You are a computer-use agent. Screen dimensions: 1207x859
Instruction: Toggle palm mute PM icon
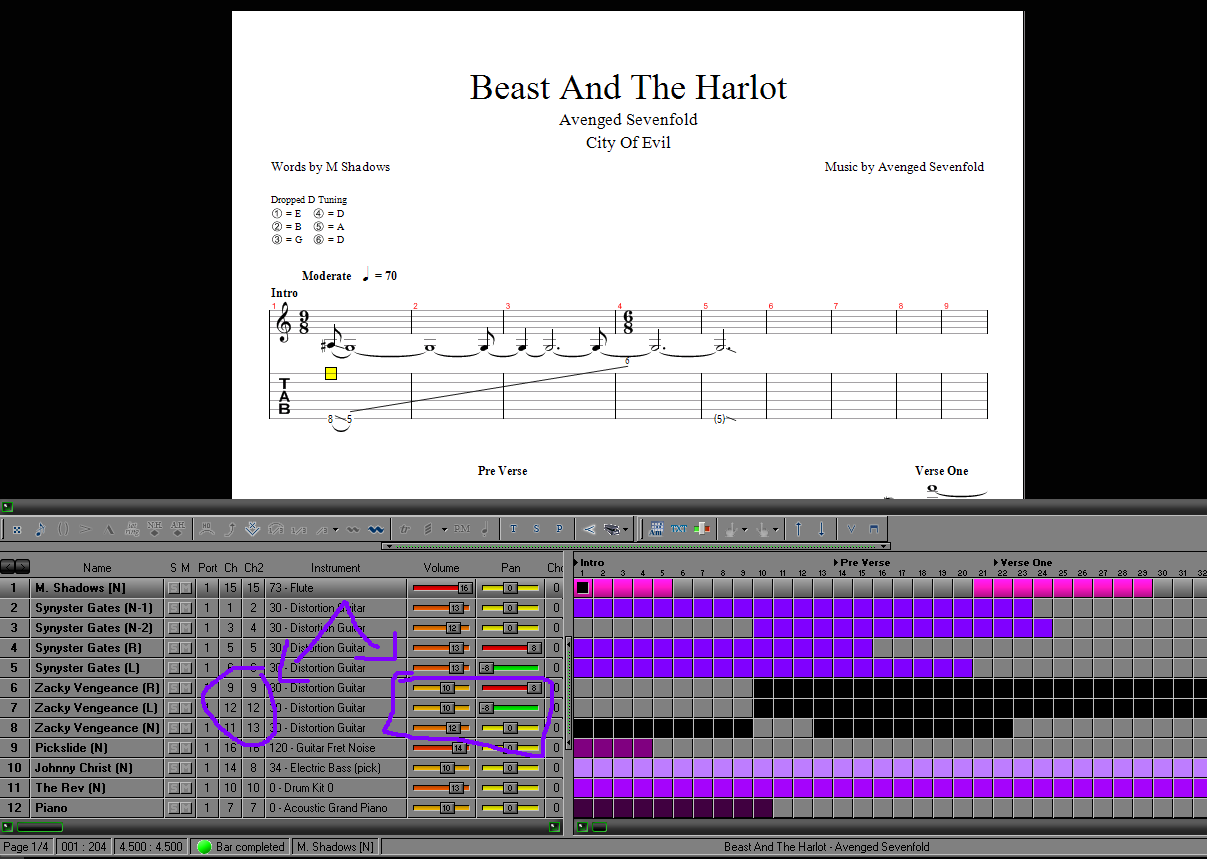pyautogui.click(x=461, y=529)
